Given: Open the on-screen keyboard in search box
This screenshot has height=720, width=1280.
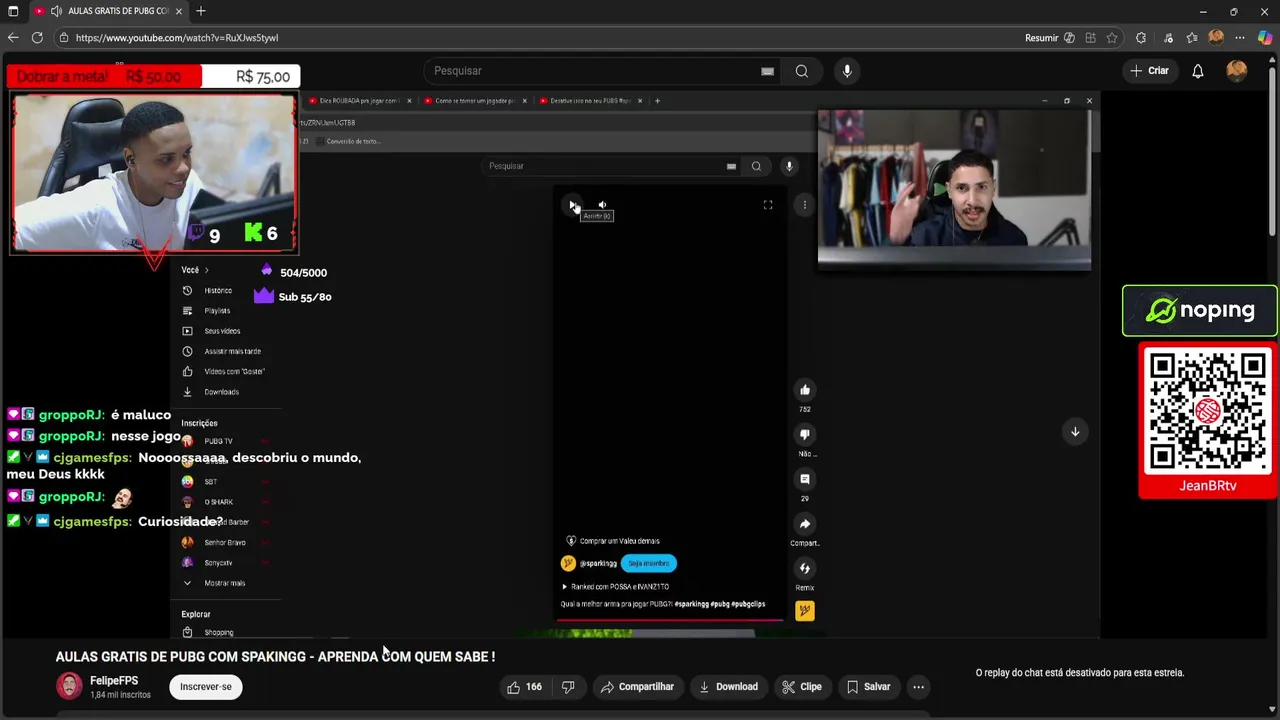Looking at the screenshot, I should pos(767,71).
